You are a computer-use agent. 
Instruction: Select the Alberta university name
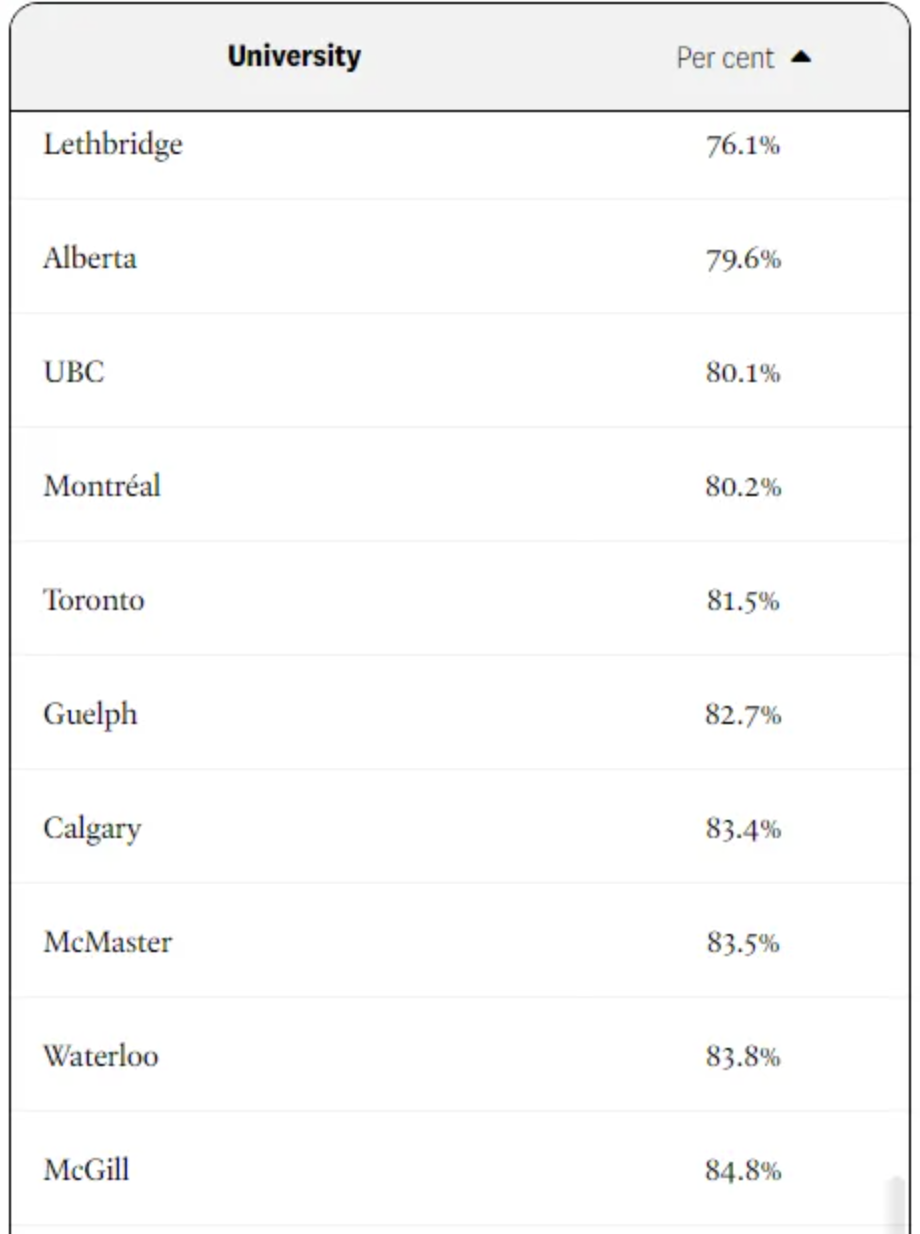click(x=90, y=258)
